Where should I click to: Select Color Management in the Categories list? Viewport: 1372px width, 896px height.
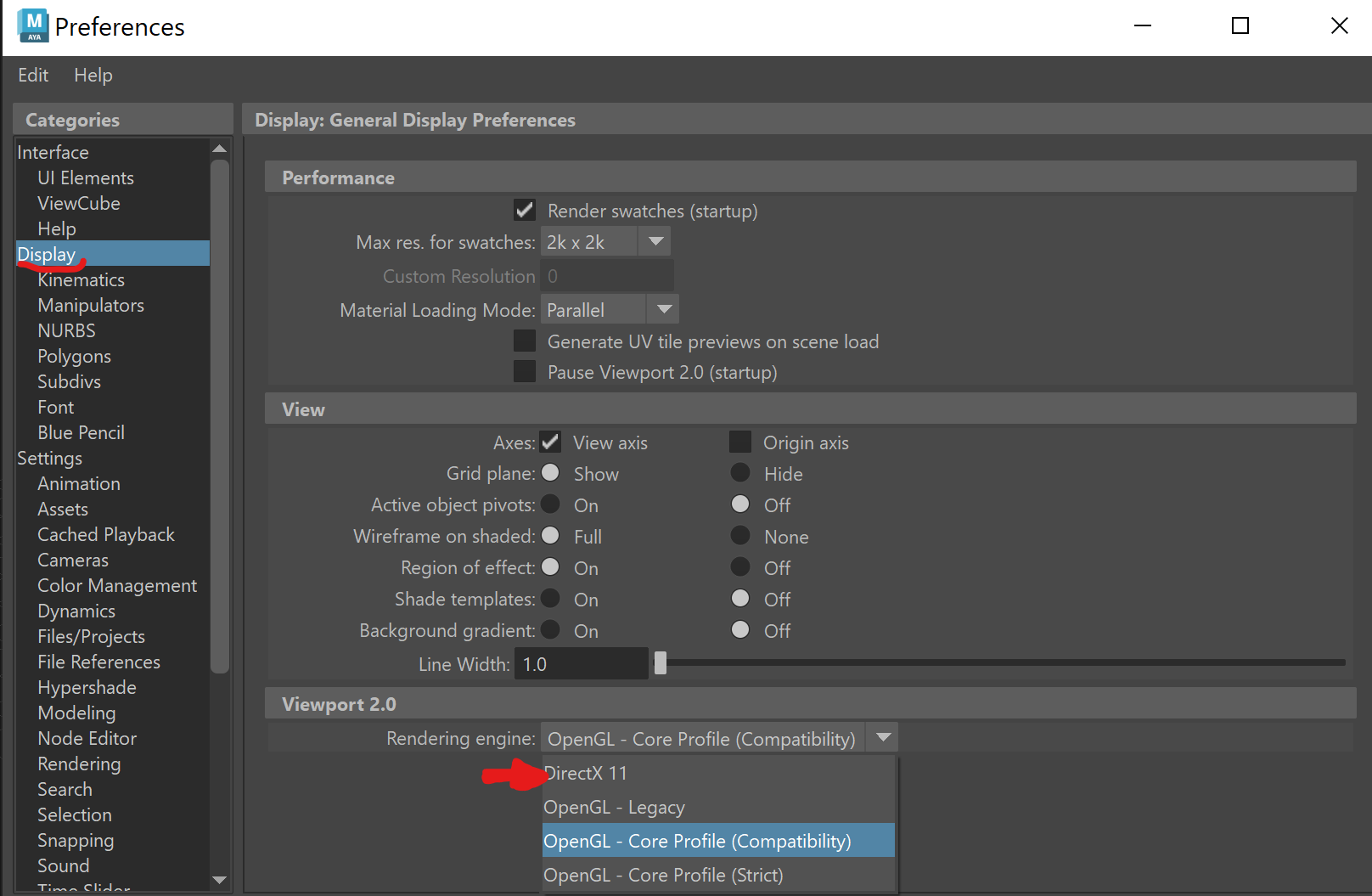[x=117, y=585]
